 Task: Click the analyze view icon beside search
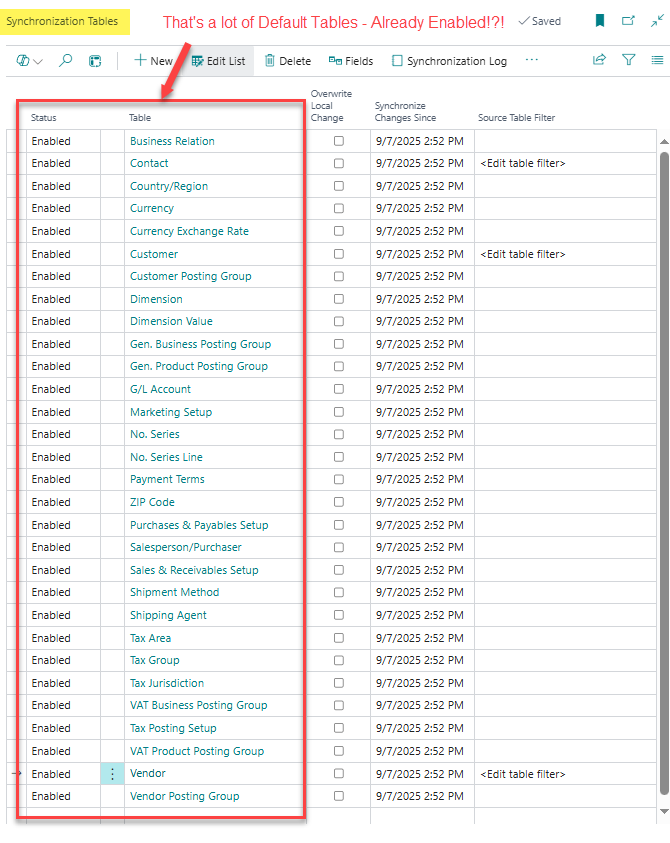(x=96, y=61)
